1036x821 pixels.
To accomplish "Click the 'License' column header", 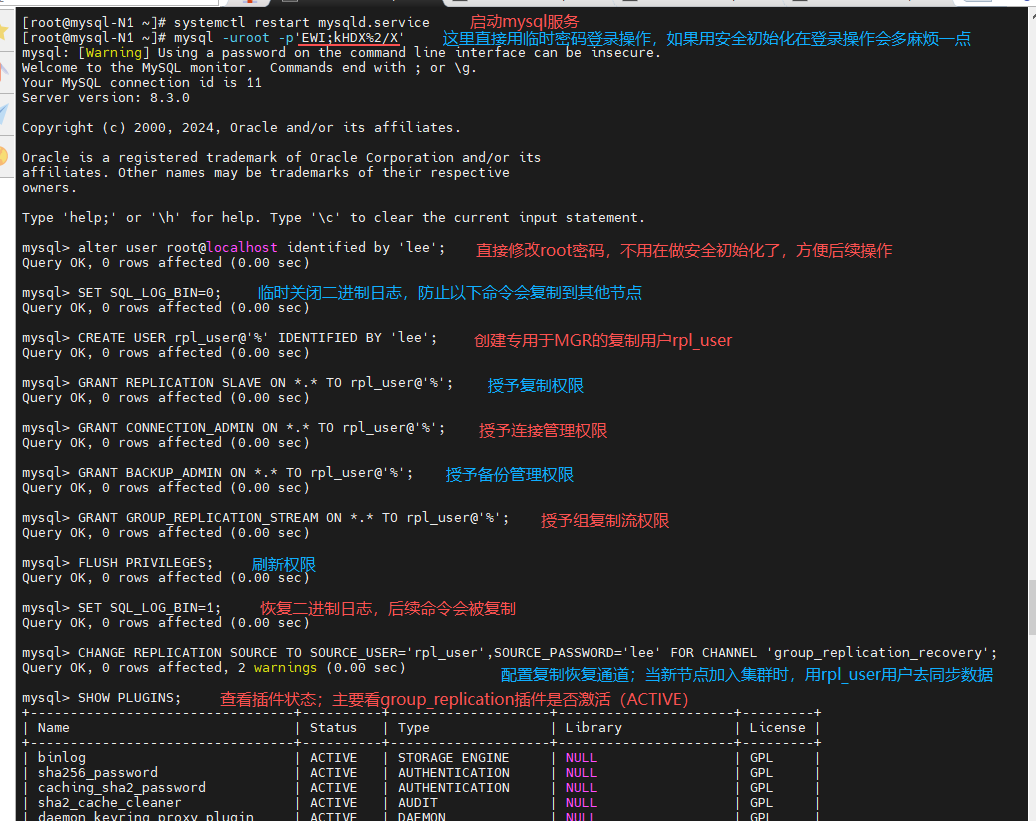I will (778, 728).
